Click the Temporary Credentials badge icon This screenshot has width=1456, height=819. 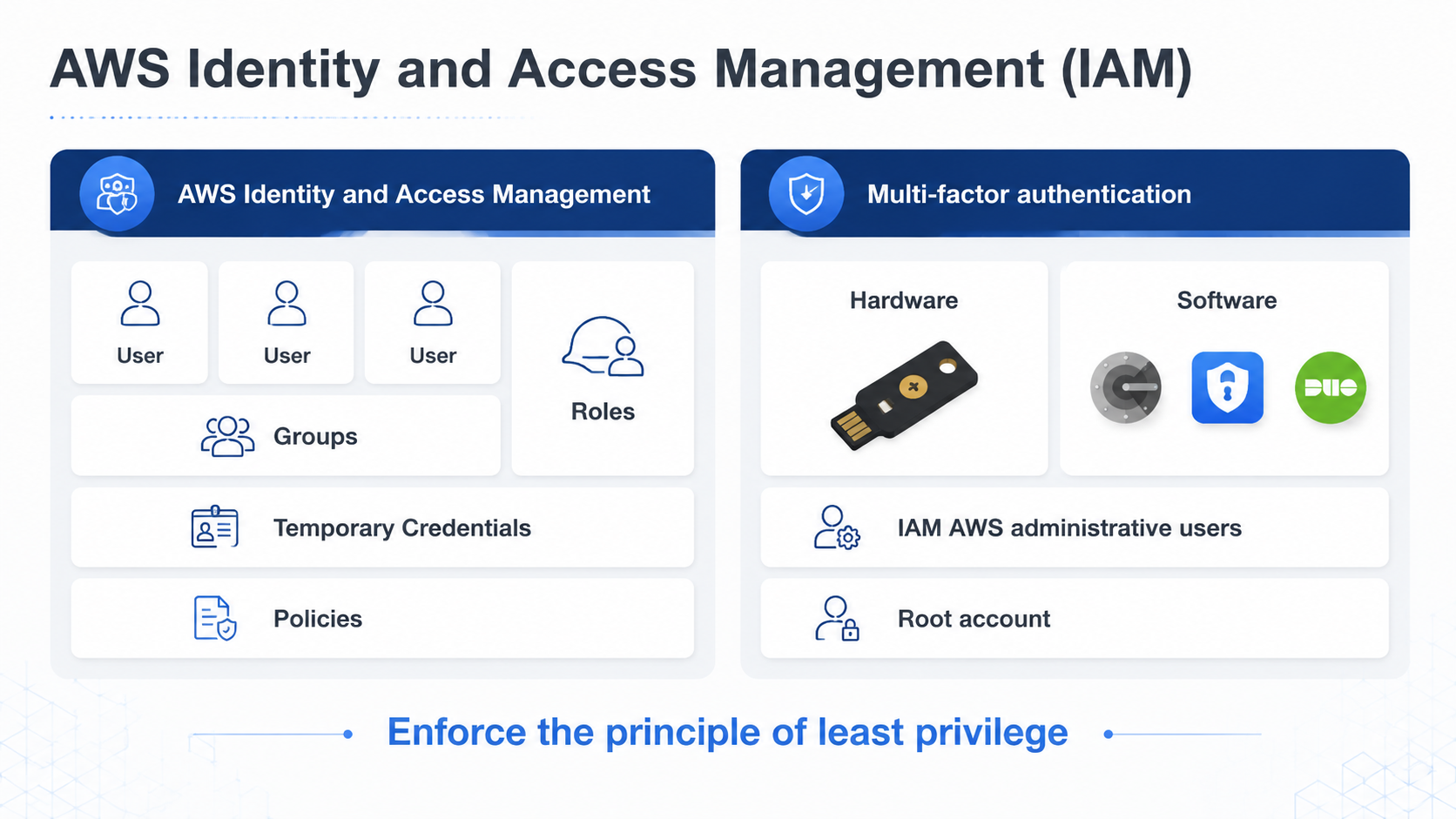click(x=214, y=527)
